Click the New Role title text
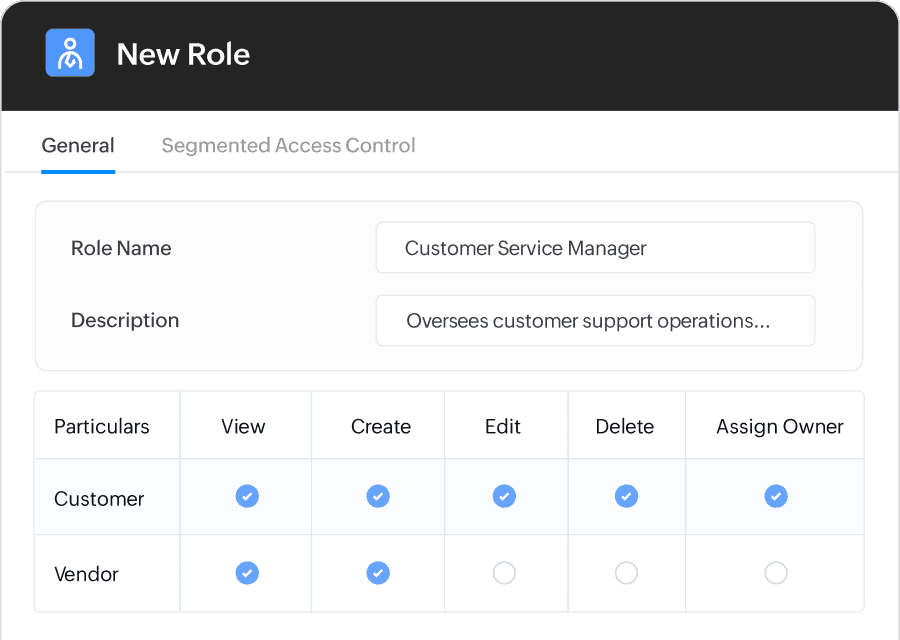The image size is (900, 640). click(183, 55)
